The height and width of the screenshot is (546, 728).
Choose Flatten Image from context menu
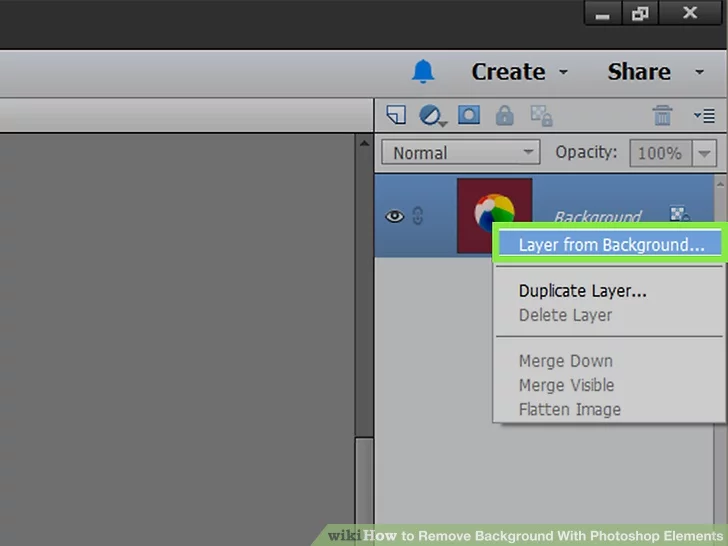coord(570,410)
